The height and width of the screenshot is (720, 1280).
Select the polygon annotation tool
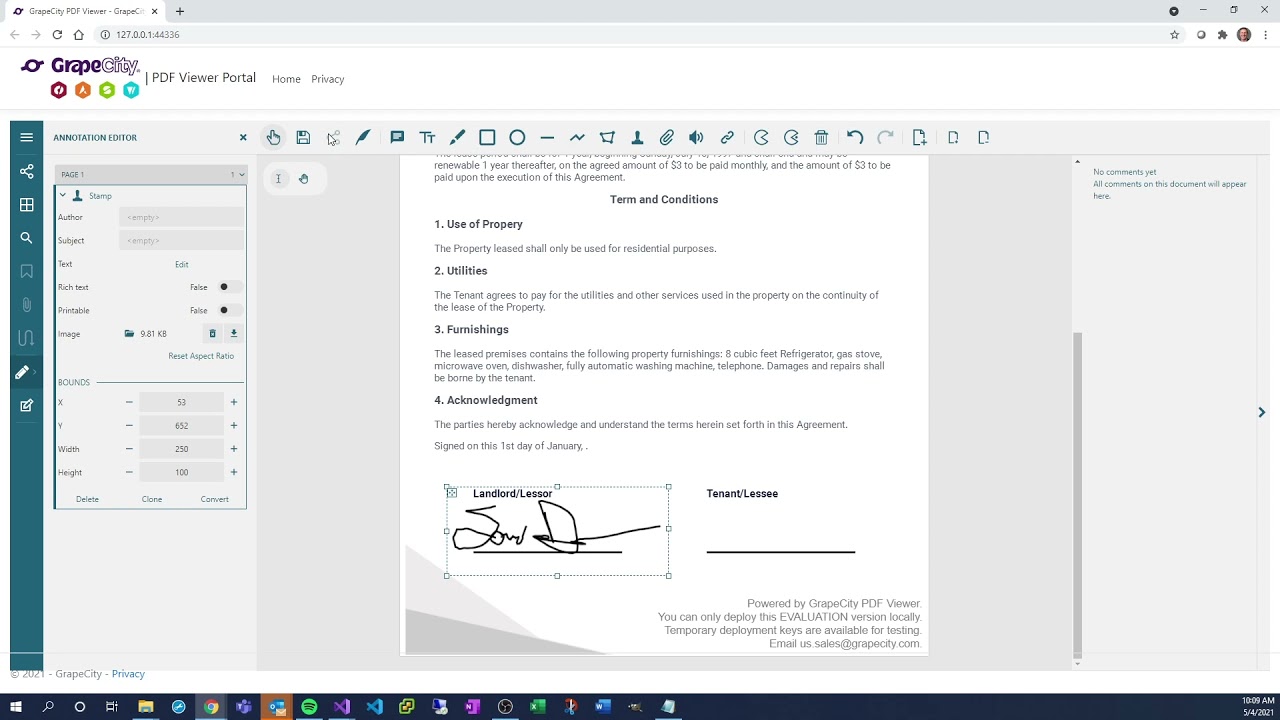coord(607,137)
